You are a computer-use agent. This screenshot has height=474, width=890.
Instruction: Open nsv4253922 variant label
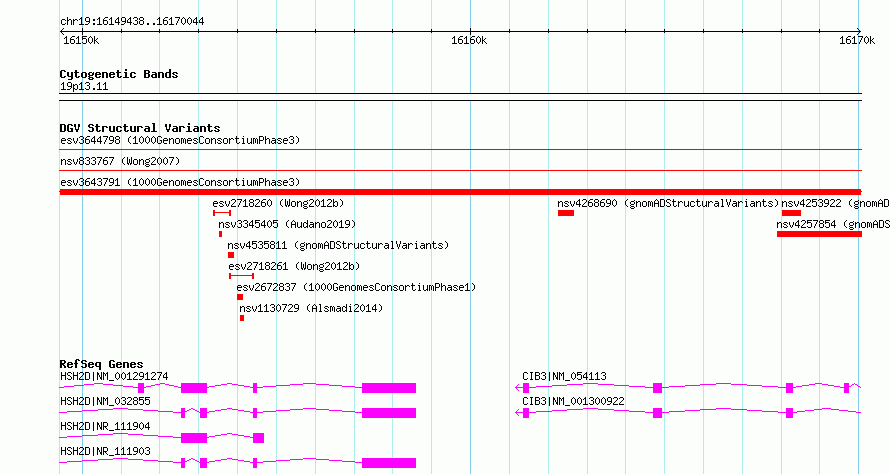tap(836, 203)
